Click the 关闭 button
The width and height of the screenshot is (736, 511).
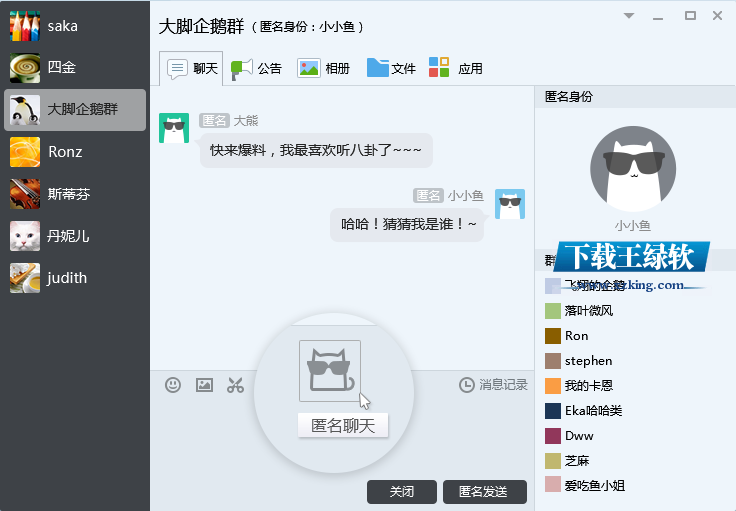point(402,491)
